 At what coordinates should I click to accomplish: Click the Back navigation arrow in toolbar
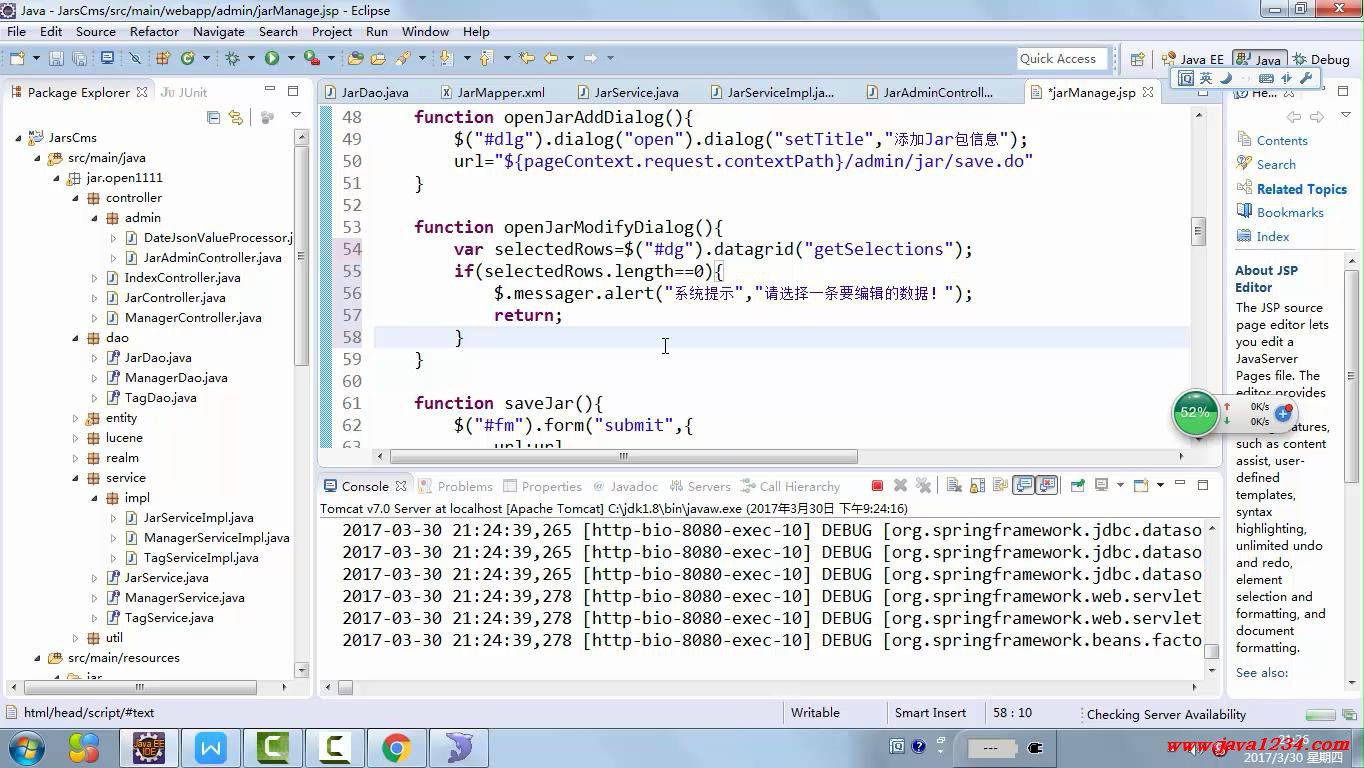pyautogui.click(x=551, y=58)
